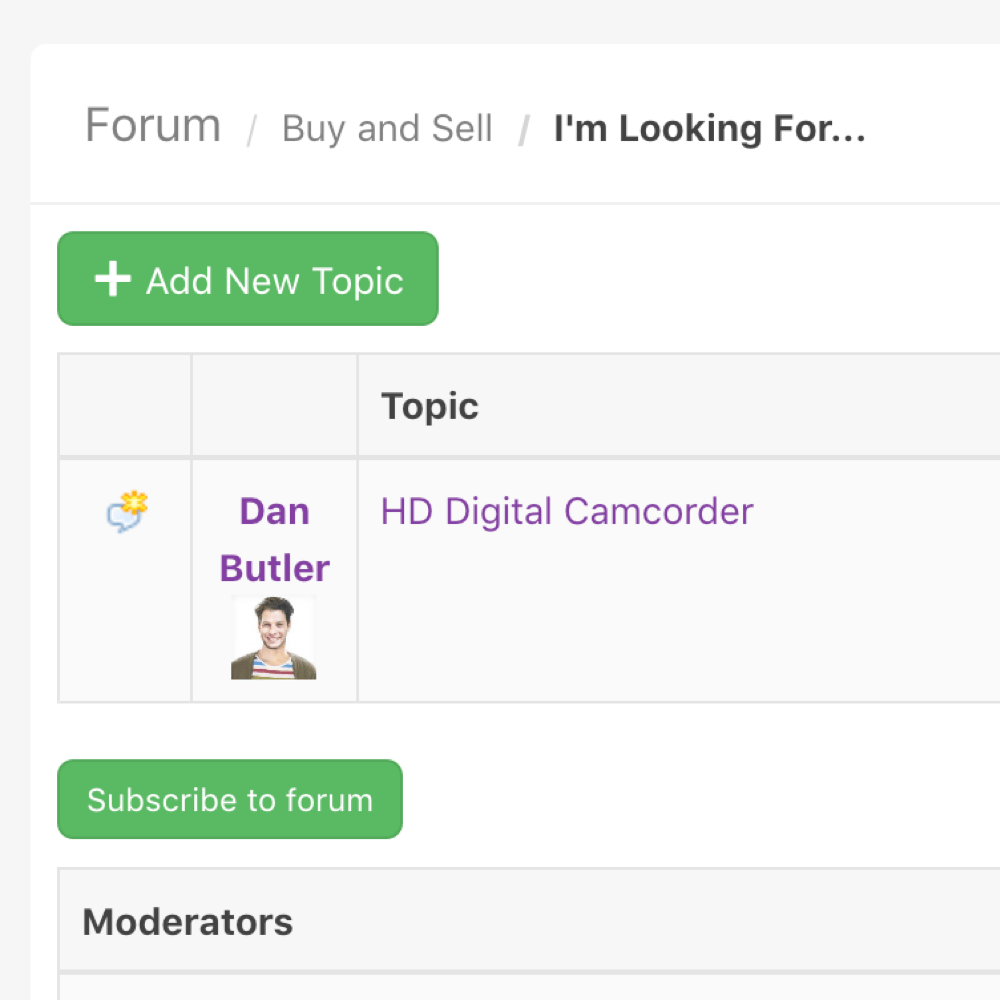Open Dan Butler's avatar photo
Screen dimensions: 1000x1000
273,638
